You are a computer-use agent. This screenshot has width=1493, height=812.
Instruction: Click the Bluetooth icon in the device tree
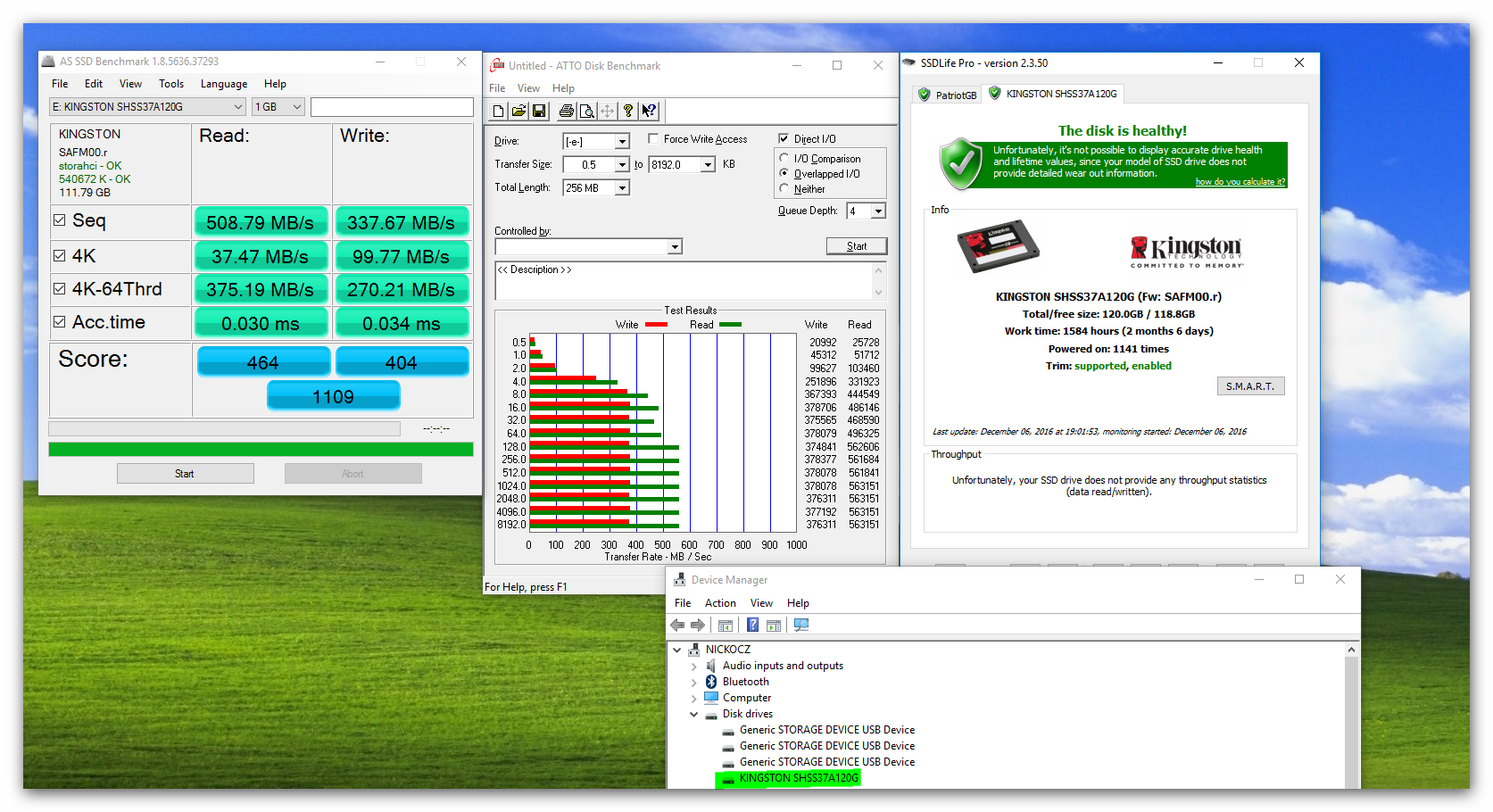click(x=711, y=682)
